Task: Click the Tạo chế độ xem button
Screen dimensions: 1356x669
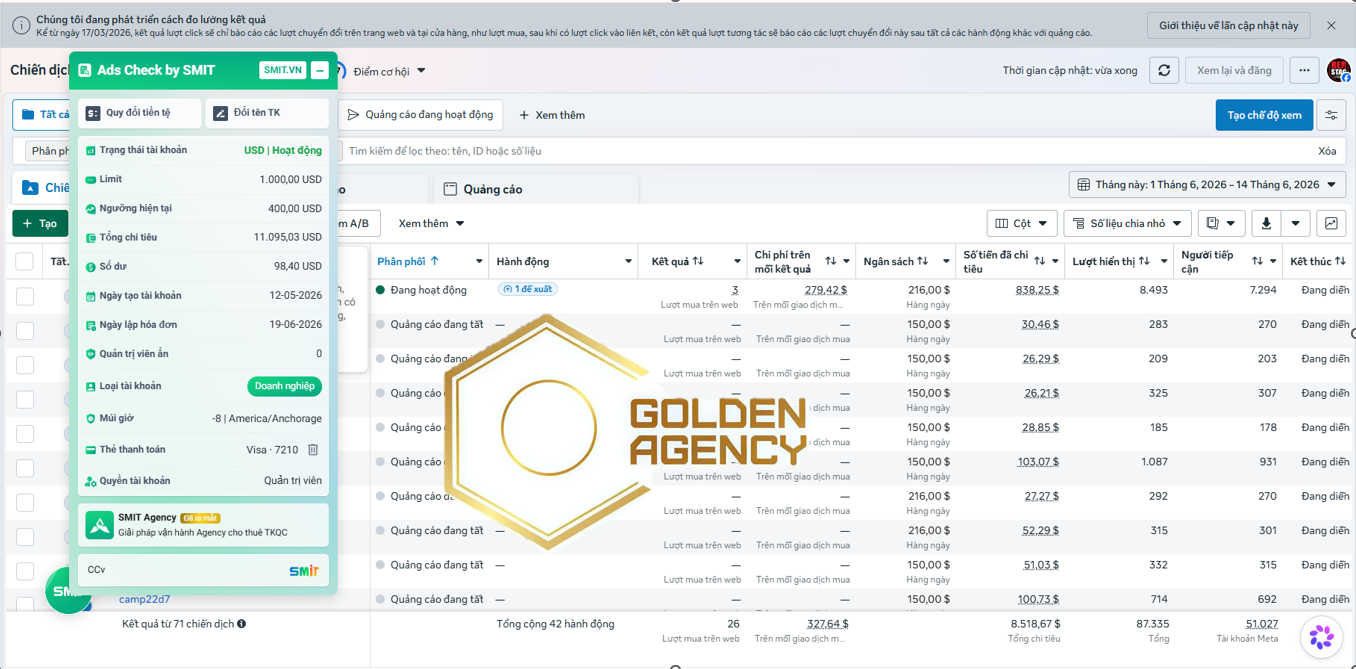Action: [1264, 115]
